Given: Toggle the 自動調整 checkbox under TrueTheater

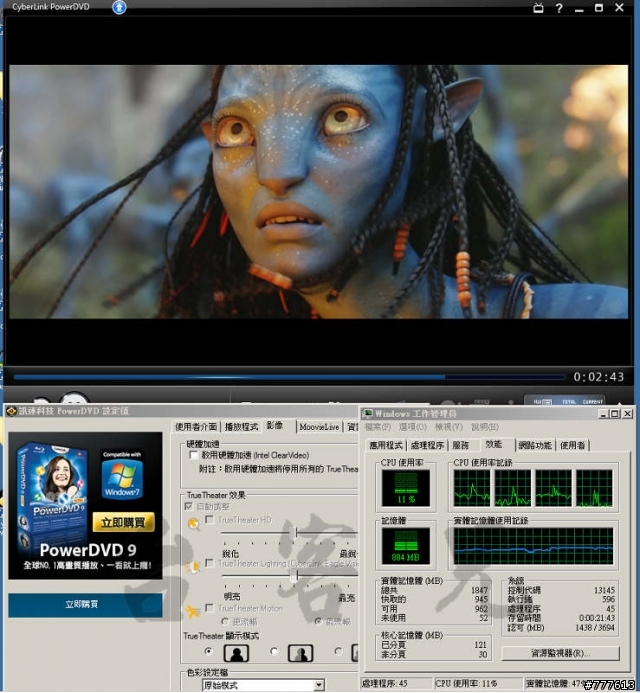Looking at the screenshot, I should (189, 506).
